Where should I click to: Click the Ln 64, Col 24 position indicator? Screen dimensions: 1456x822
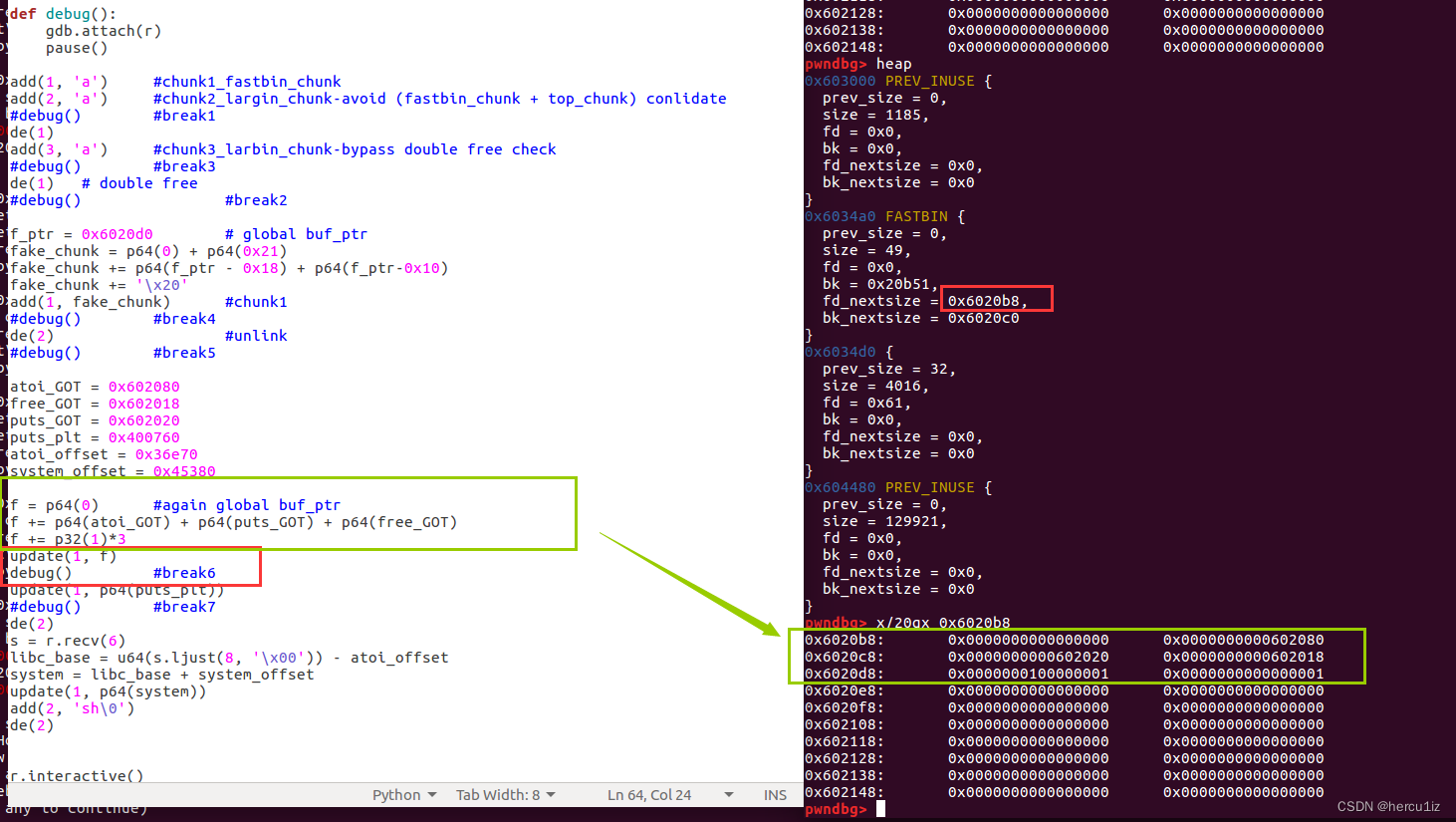click(649, 795)
